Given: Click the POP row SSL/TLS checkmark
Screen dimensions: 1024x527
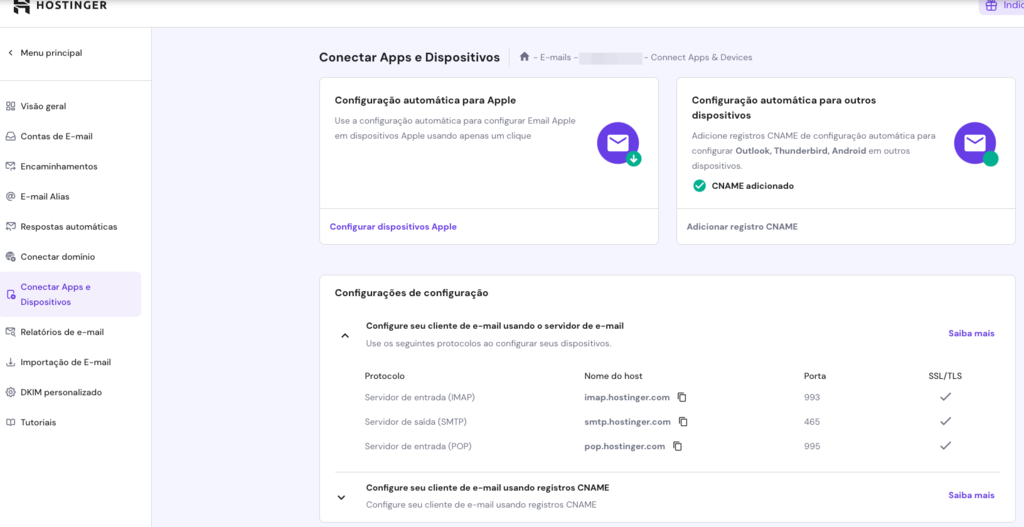Looking at the screenshot, I should [x=945, y=447].
